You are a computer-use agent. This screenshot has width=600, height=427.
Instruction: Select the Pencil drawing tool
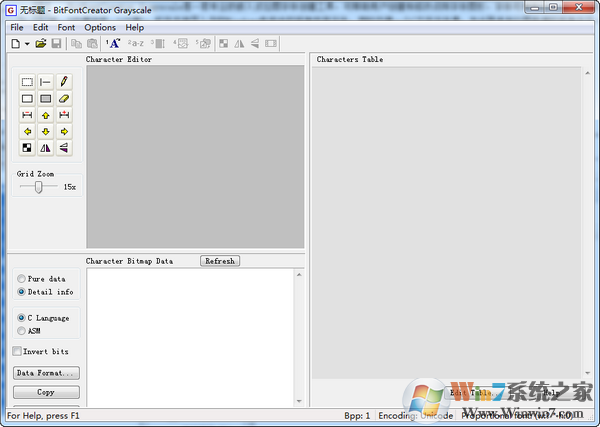point(64,81)
